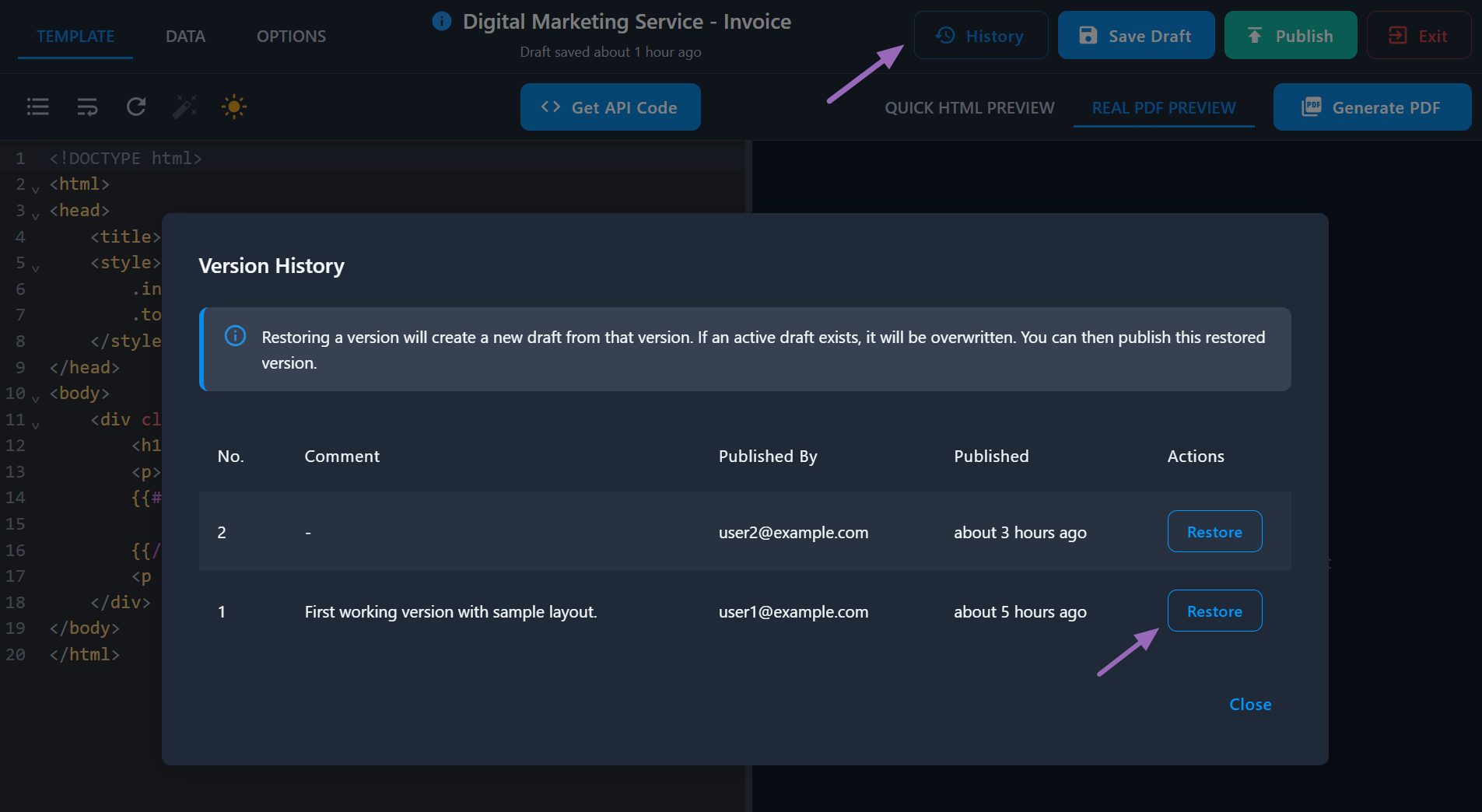
Task: Switch to the DATA tab
Action: point(185,36)
